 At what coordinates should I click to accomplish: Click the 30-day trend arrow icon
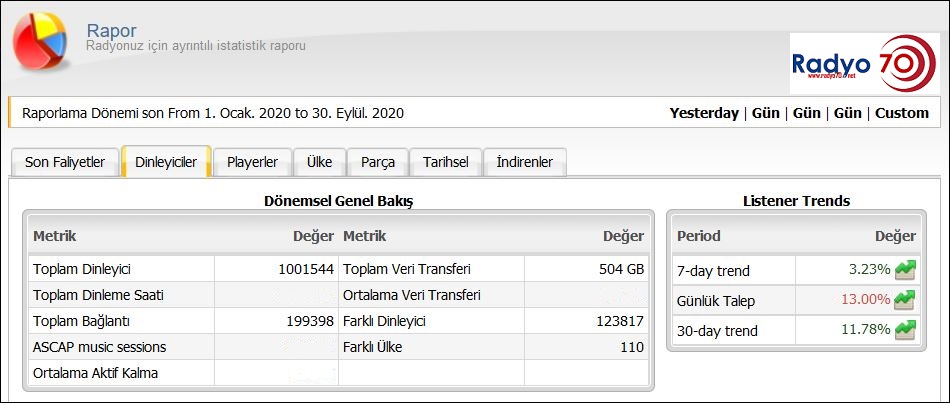tap(905, 330)
